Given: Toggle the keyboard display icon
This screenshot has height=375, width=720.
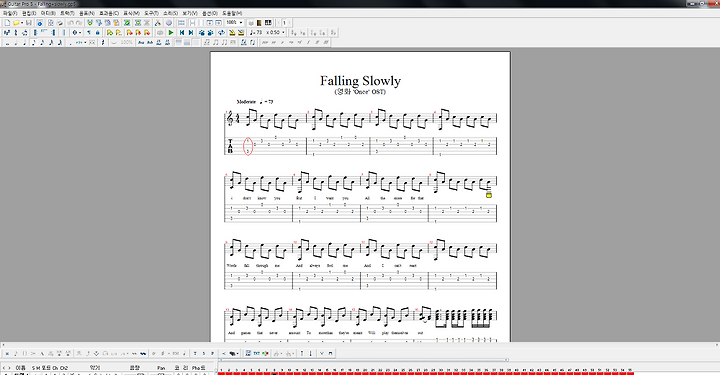Looking at the screenshot, I should 268,22.
